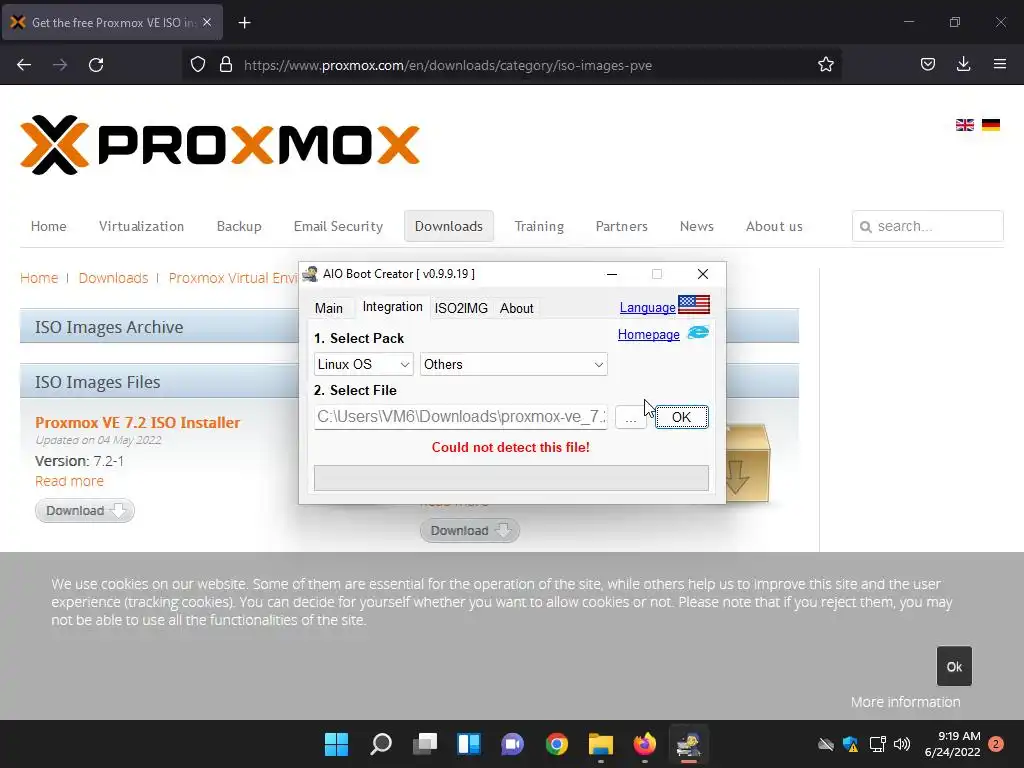Click the Language link

click(647, 307)
